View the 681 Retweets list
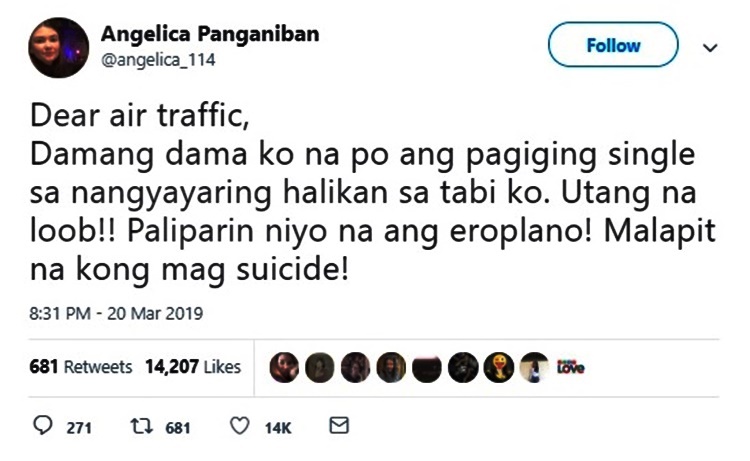Screen dimensions: 750x461 80,367
